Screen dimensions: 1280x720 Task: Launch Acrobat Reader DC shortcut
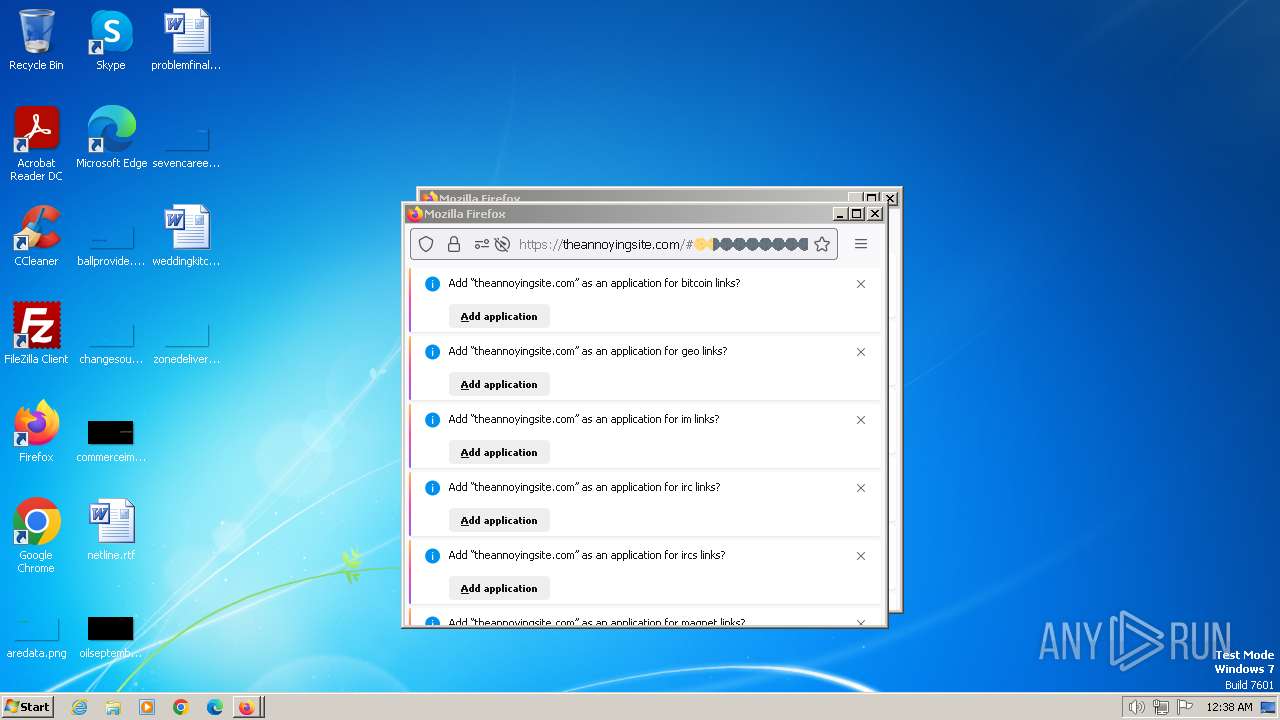[x=36, y=143]
